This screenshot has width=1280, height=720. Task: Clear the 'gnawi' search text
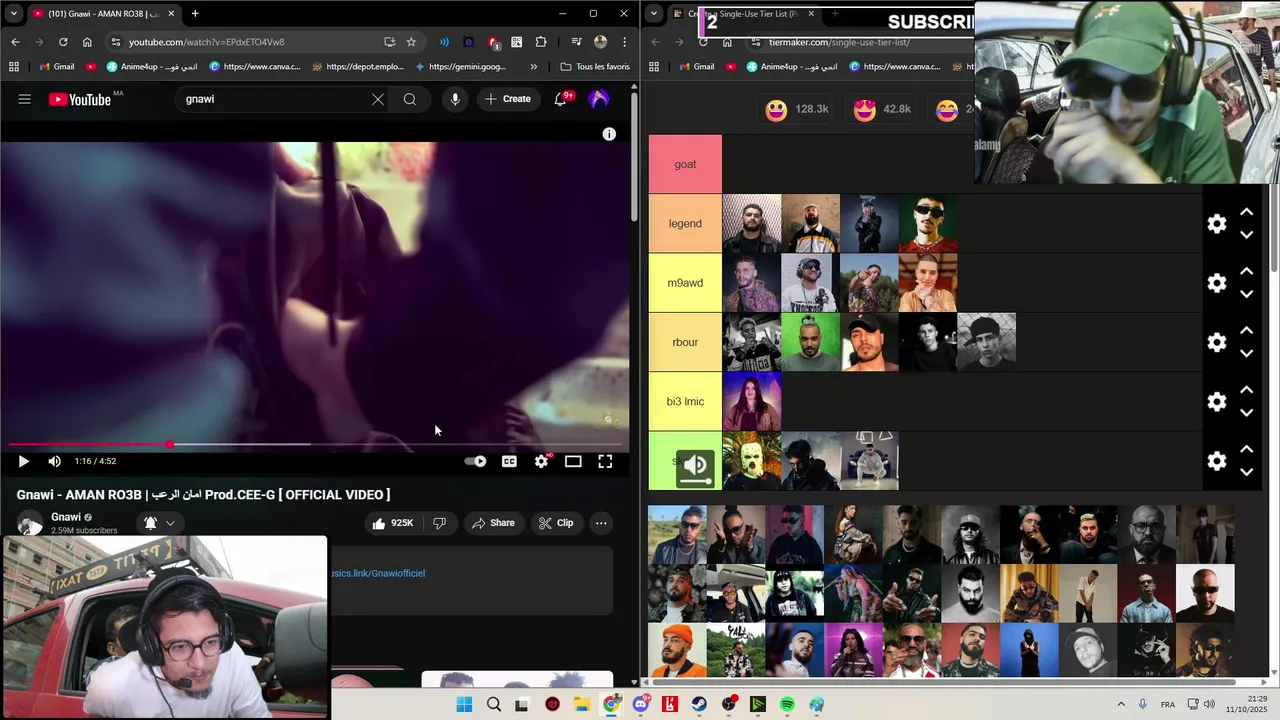tap(378, 99)
